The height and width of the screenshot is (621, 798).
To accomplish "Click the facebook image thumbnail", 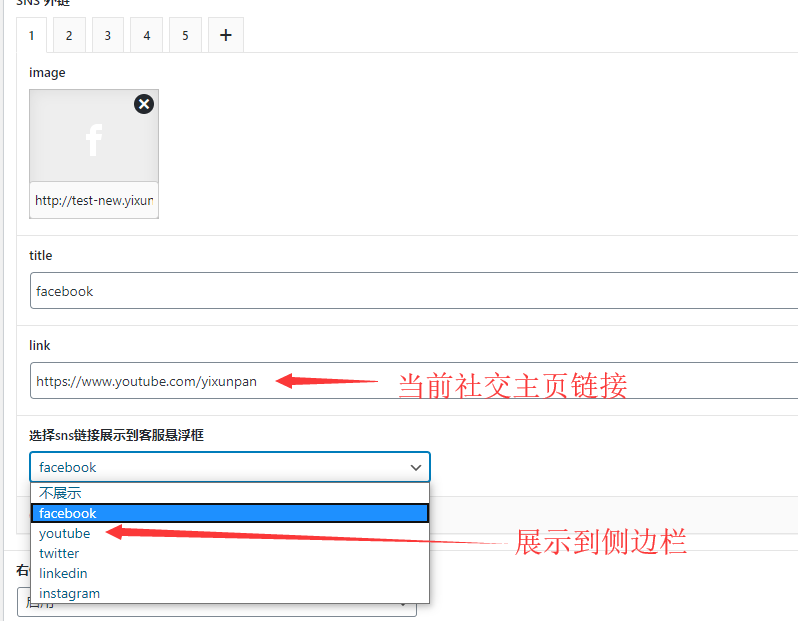I will pos(94,136).
